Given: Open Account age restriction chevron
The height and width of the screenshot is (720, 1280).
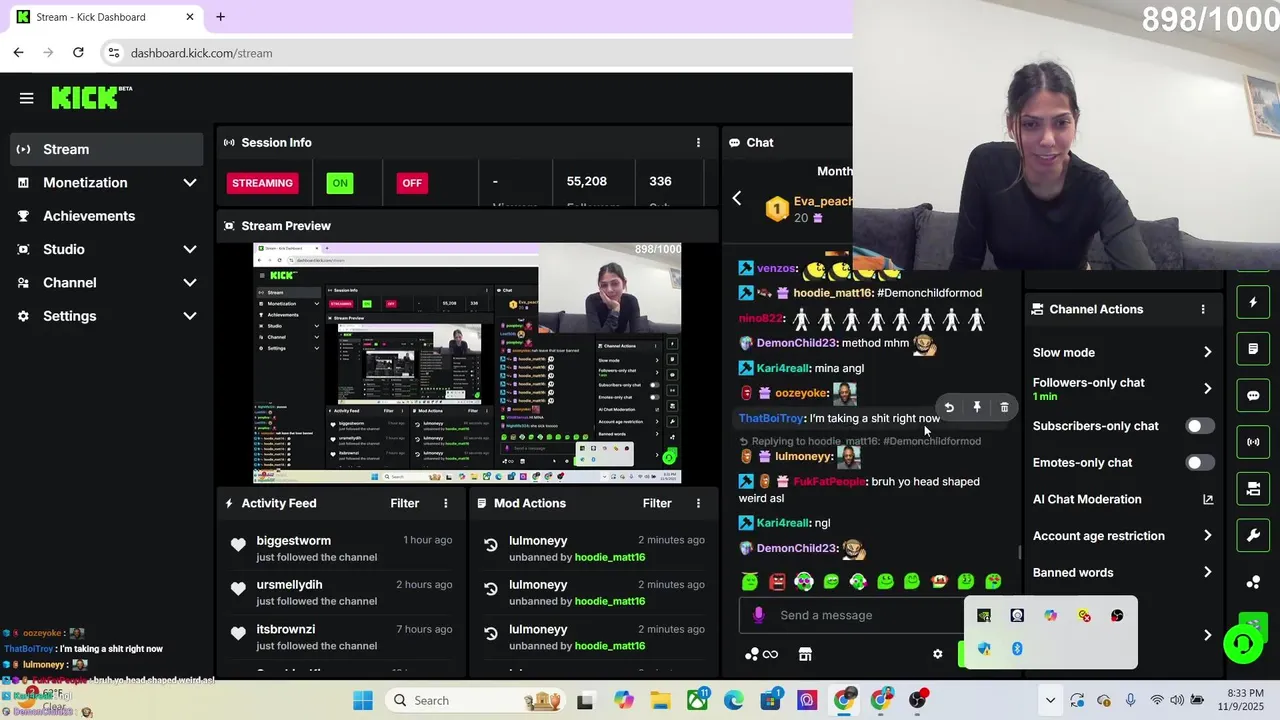Looking at the screenshot, I should coord(1207,536).
